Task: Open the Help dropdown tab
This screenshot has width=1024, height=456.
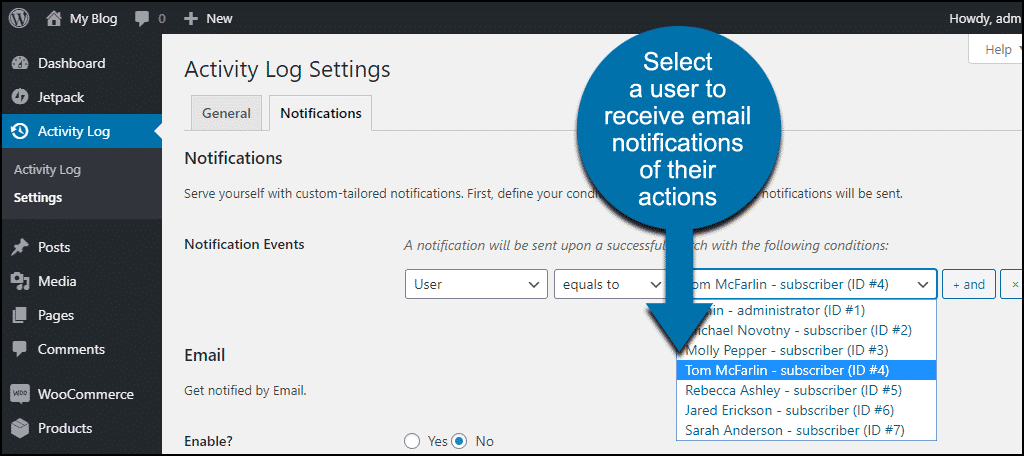Action: (x=997, y=50)
